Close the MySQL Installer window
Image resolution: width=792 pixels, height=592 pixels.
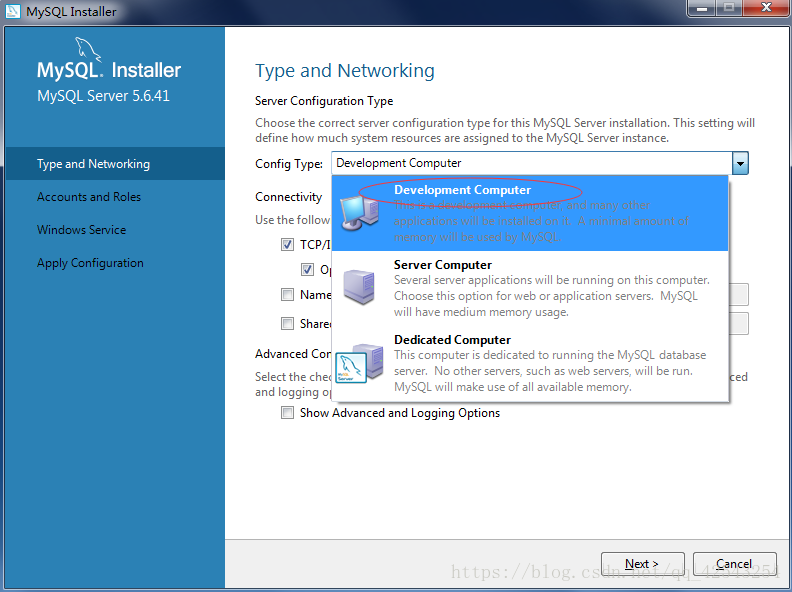(x=766, y=8)
